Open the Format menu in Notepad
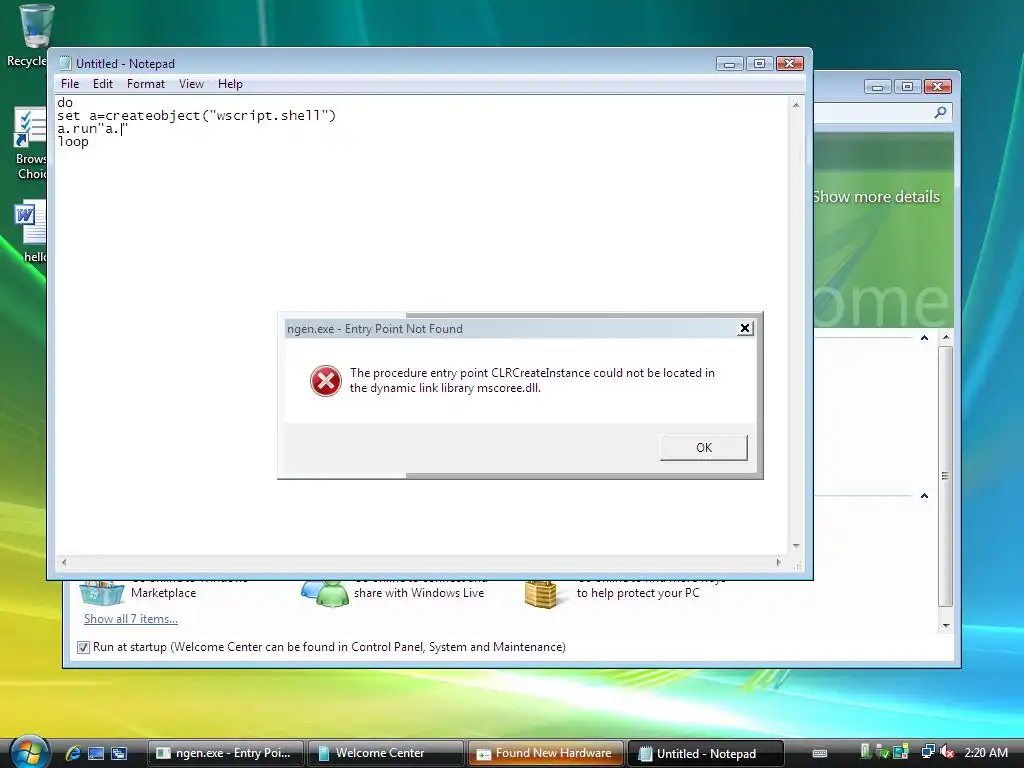 146,84
